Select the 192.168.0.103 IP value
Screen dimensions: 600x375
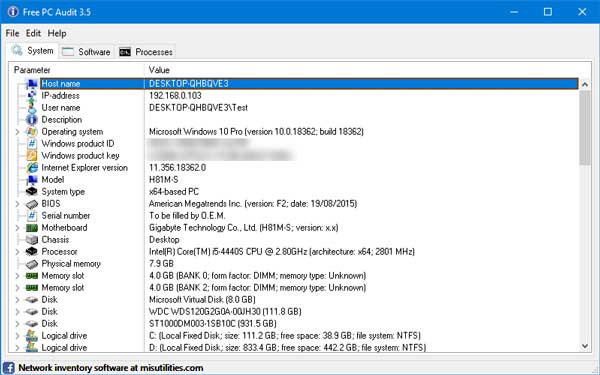(x=175, y=96)
